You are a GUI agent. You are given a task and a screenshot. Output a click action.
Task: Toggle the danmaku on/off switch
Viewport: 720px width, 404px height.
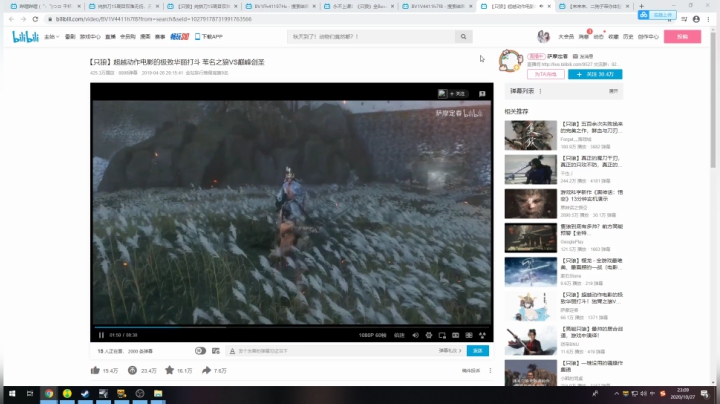(200, 351)
